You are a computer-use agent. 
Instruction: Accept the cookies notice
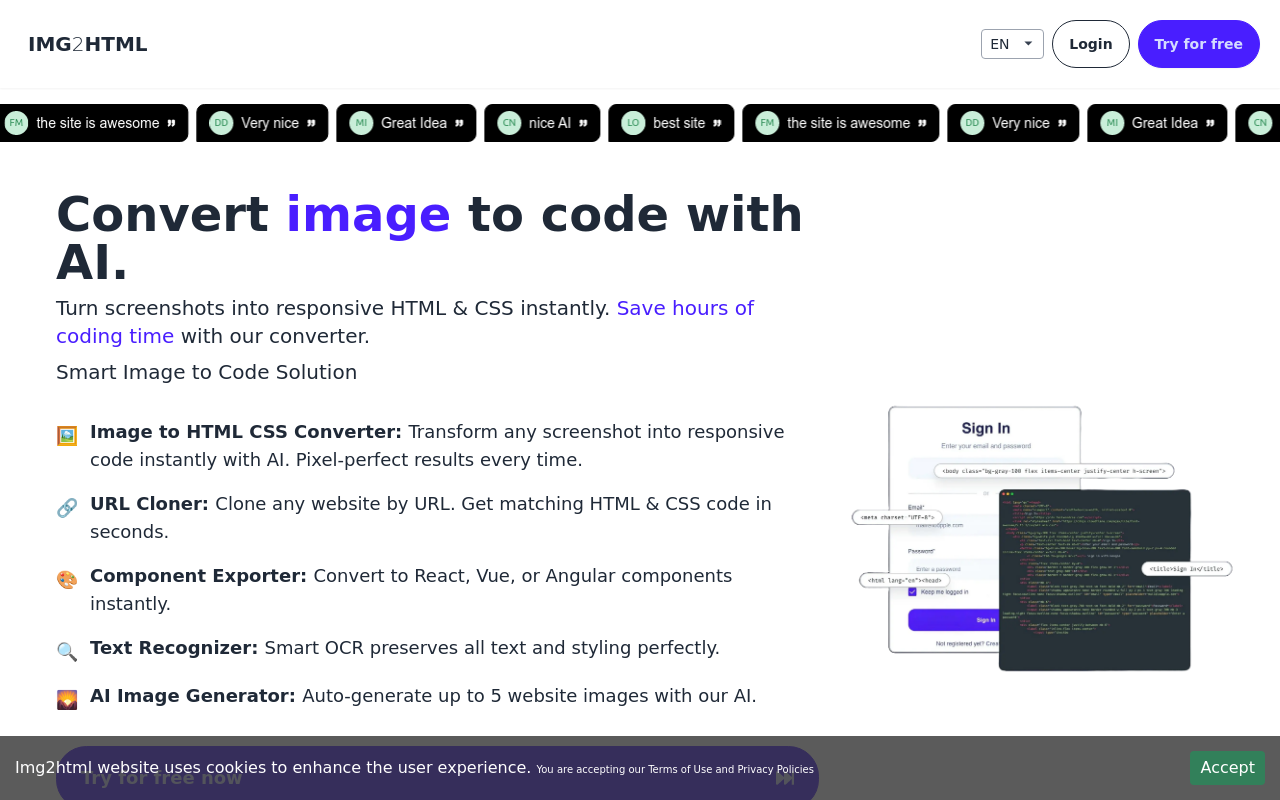1227,768
